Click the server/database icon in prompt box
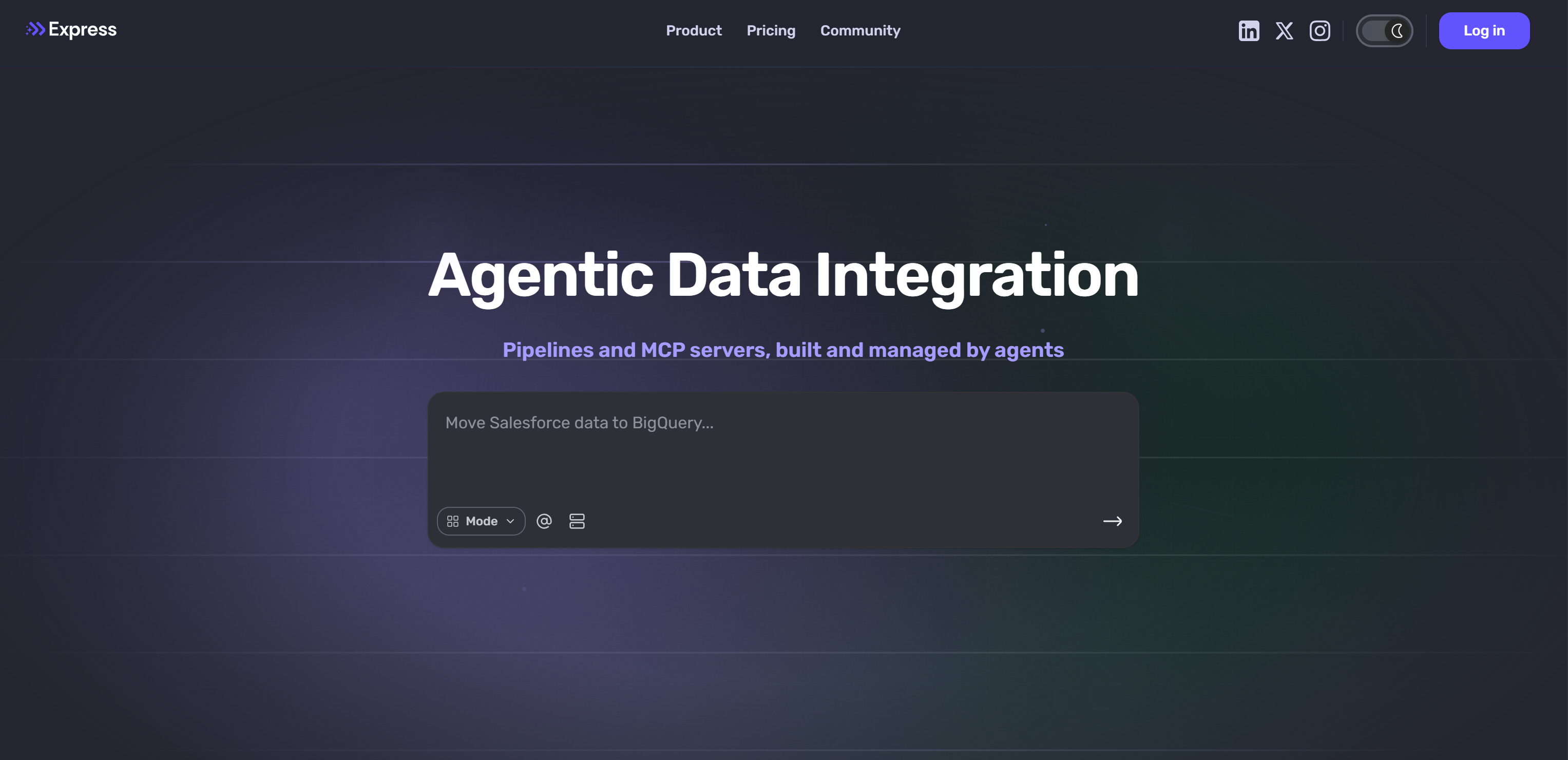The image size is (1568, 760). 577,521
